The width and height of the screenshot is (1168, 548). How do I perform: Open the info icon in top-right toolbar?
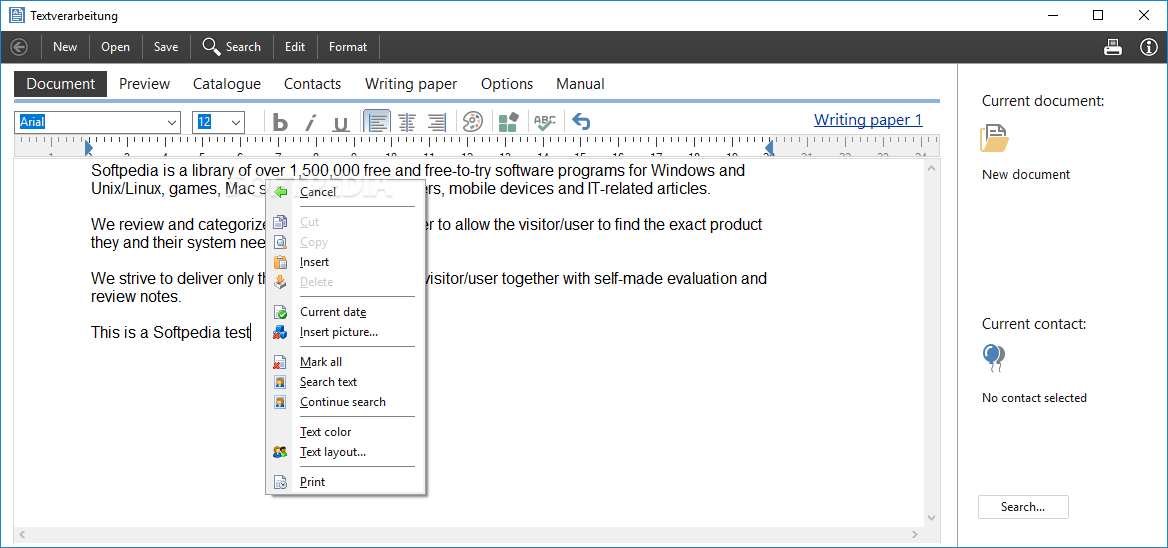coord(1149,47)
